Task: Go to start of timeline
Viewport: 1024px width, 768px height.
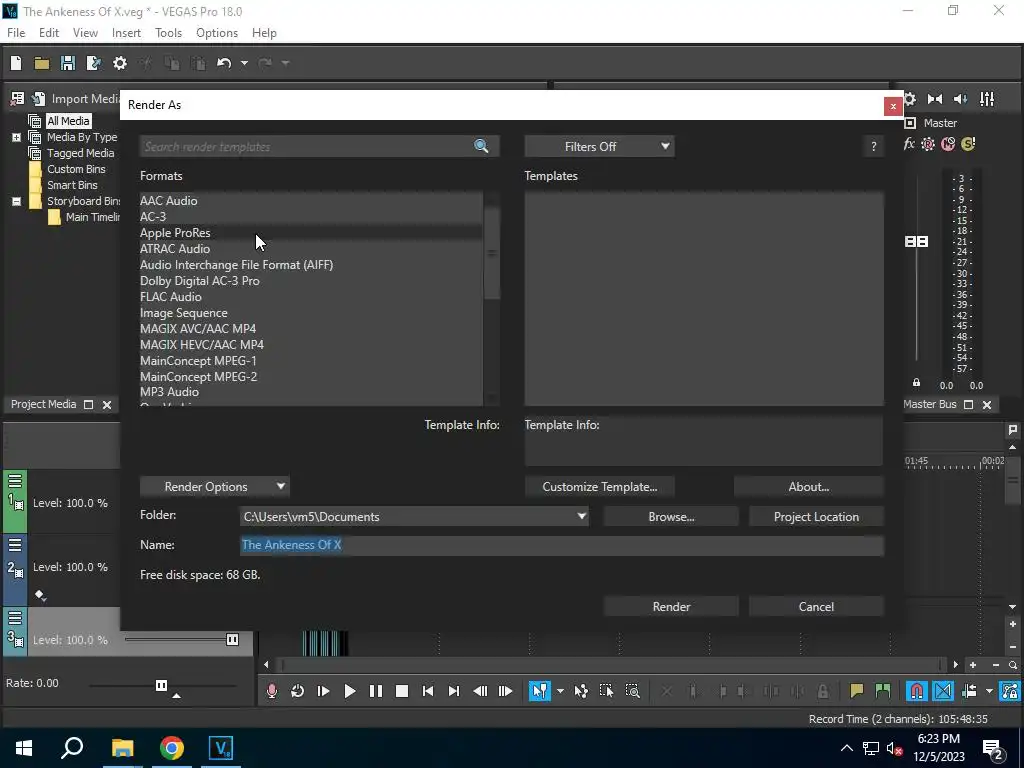Action: 428,691
